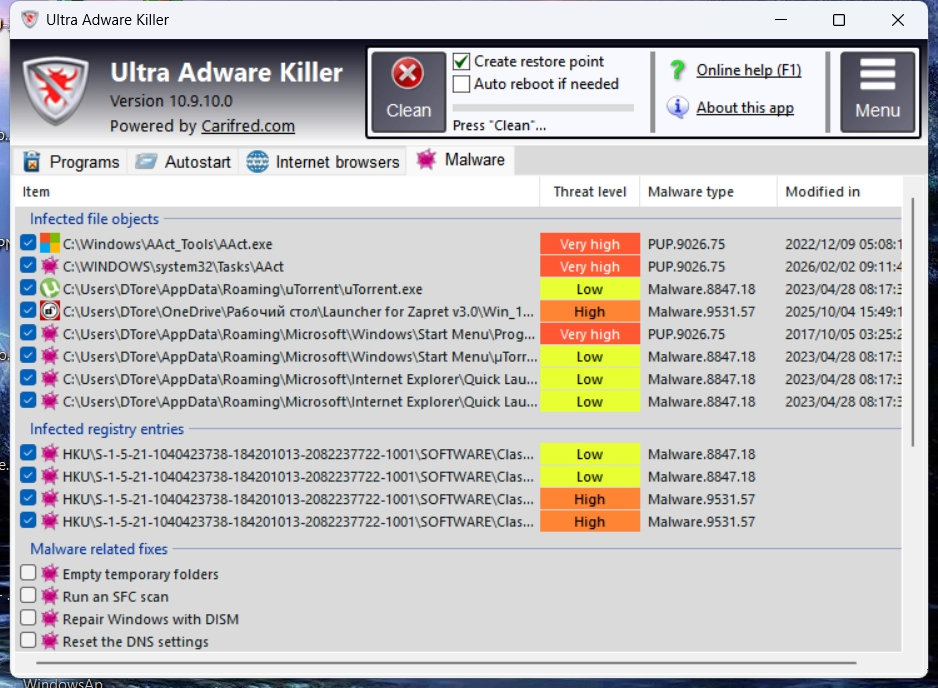This screenshot has width=938, height=688.
Task: Check Reset the DNS settings option
Action: pyautogui.click(x=28, y=641)
